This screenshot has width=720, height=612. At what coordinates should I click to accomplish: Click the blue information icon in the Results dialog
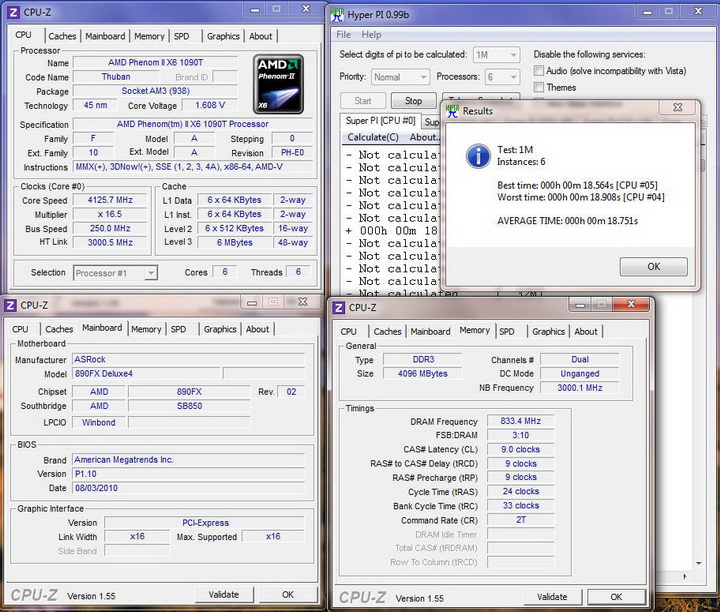coord(478,156)
